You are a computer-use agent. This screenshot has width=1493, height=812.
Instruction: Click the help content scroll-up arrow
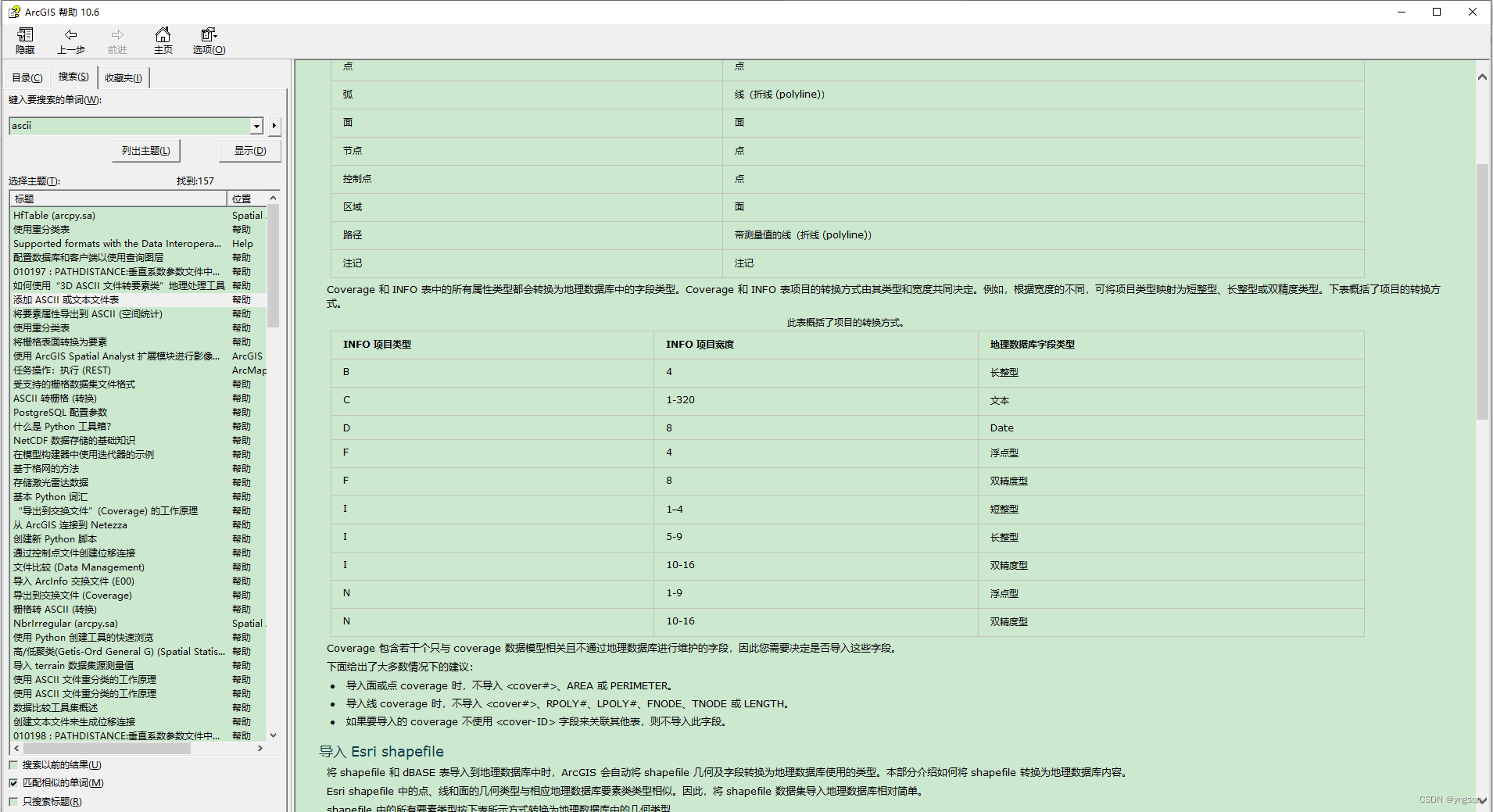pos(1482,77)
